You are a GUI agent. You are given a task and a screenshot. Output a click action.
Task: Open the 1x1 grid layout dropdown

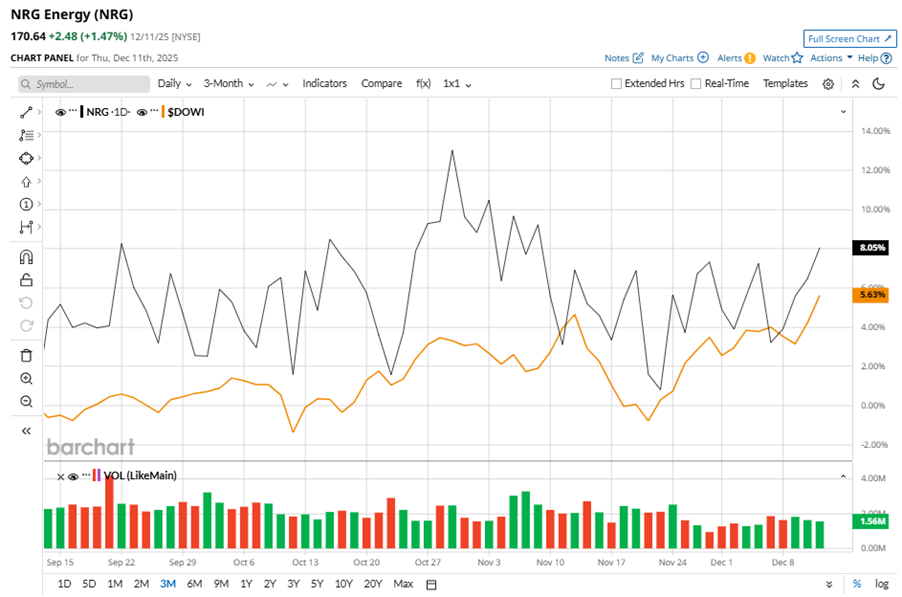(x=457, y=83)
